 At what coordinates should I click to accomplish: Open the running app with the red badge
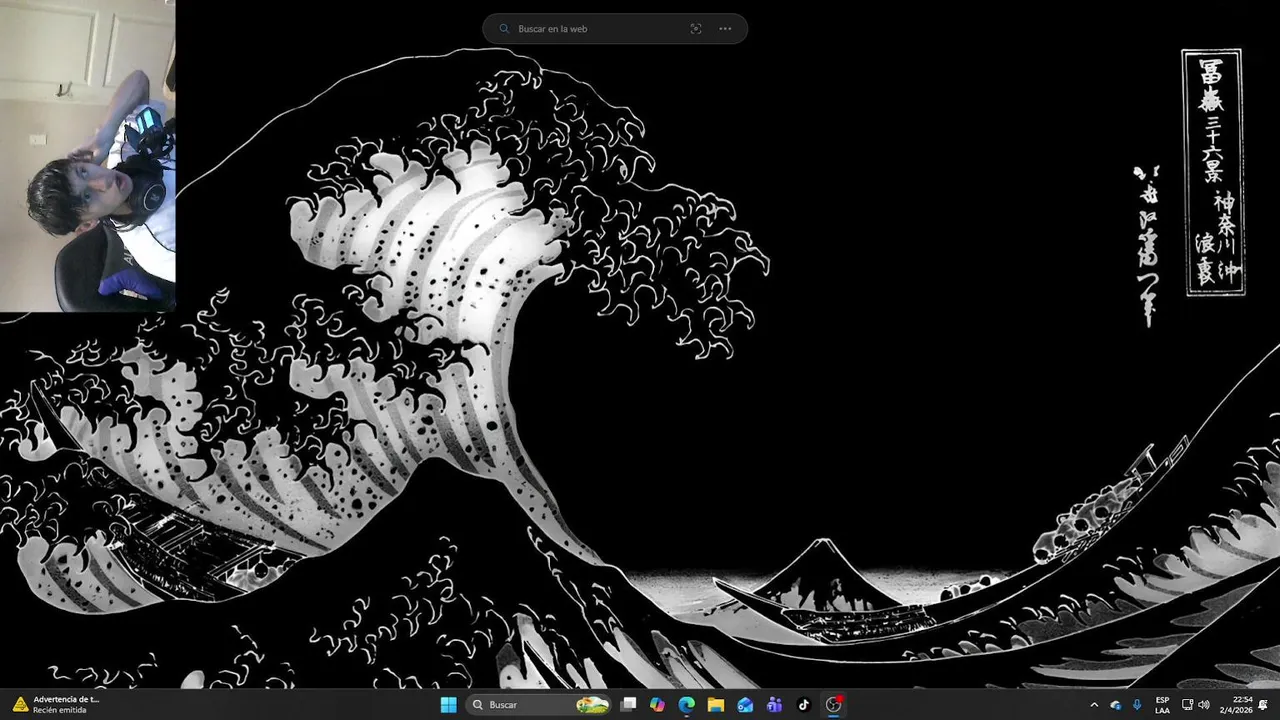click(833, 704)
